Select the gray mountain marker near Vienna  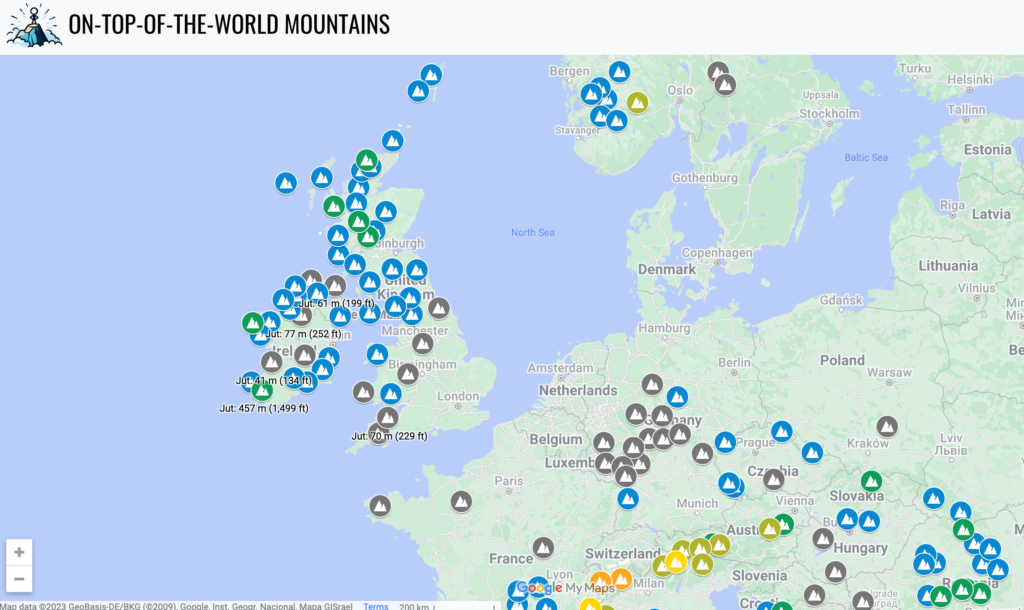point(773,478)
